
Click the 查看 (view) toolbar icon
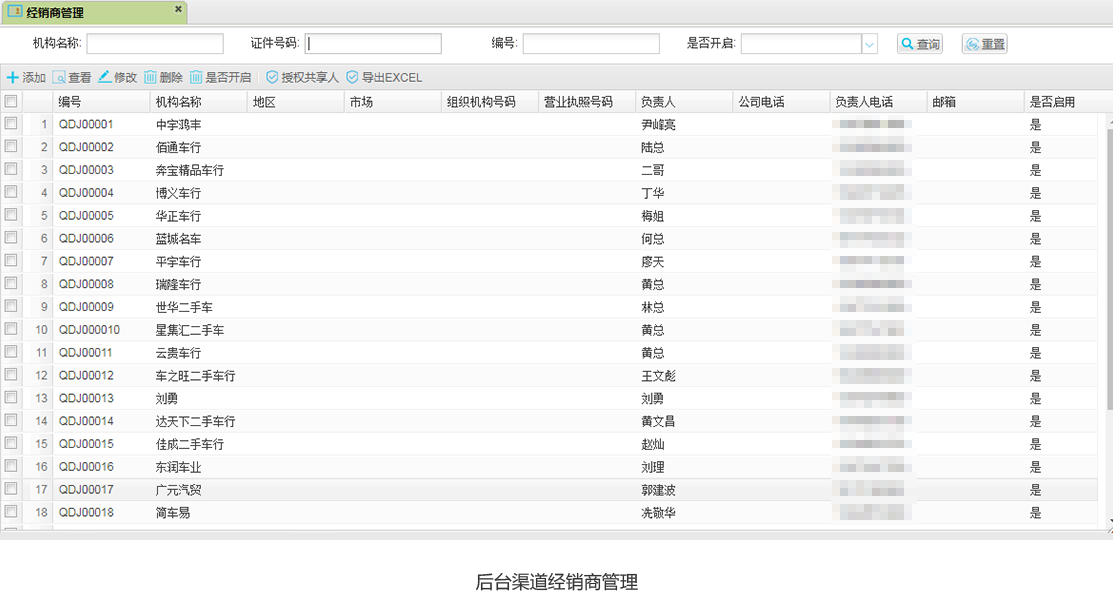(59, 77)
